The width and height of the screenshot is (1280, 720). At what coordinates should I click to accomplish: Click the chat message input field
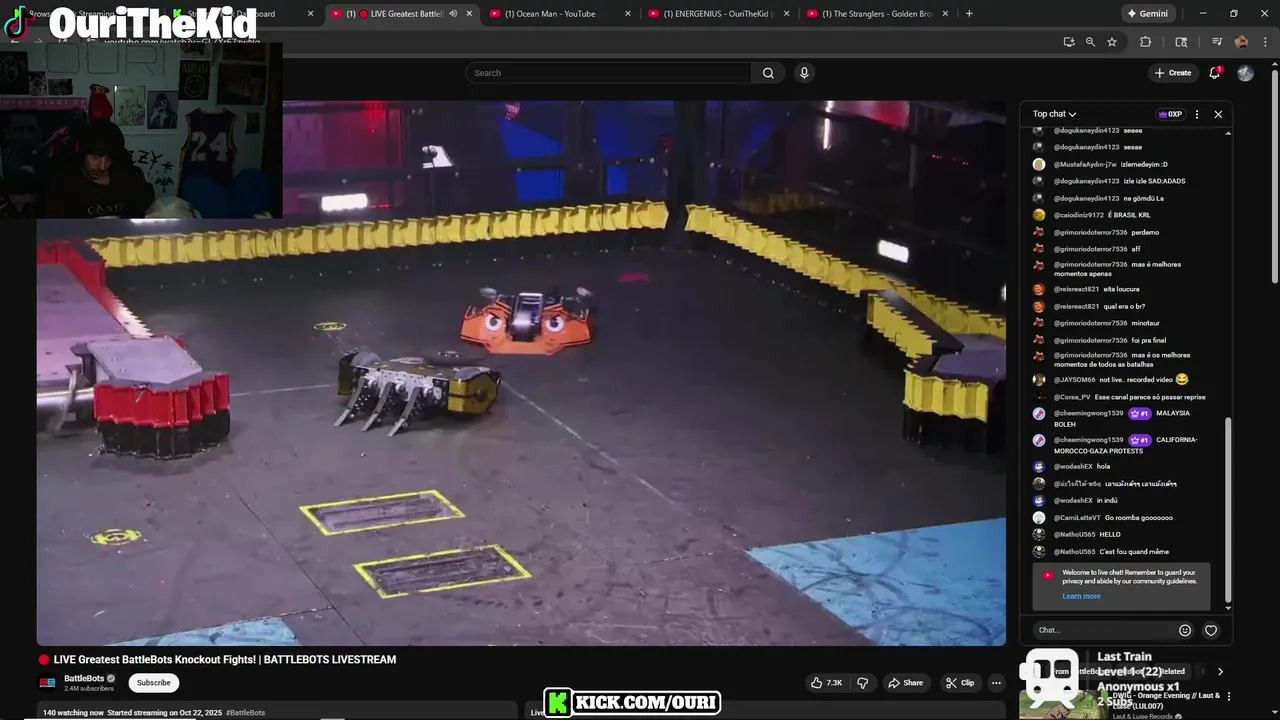coord(1104,630)
